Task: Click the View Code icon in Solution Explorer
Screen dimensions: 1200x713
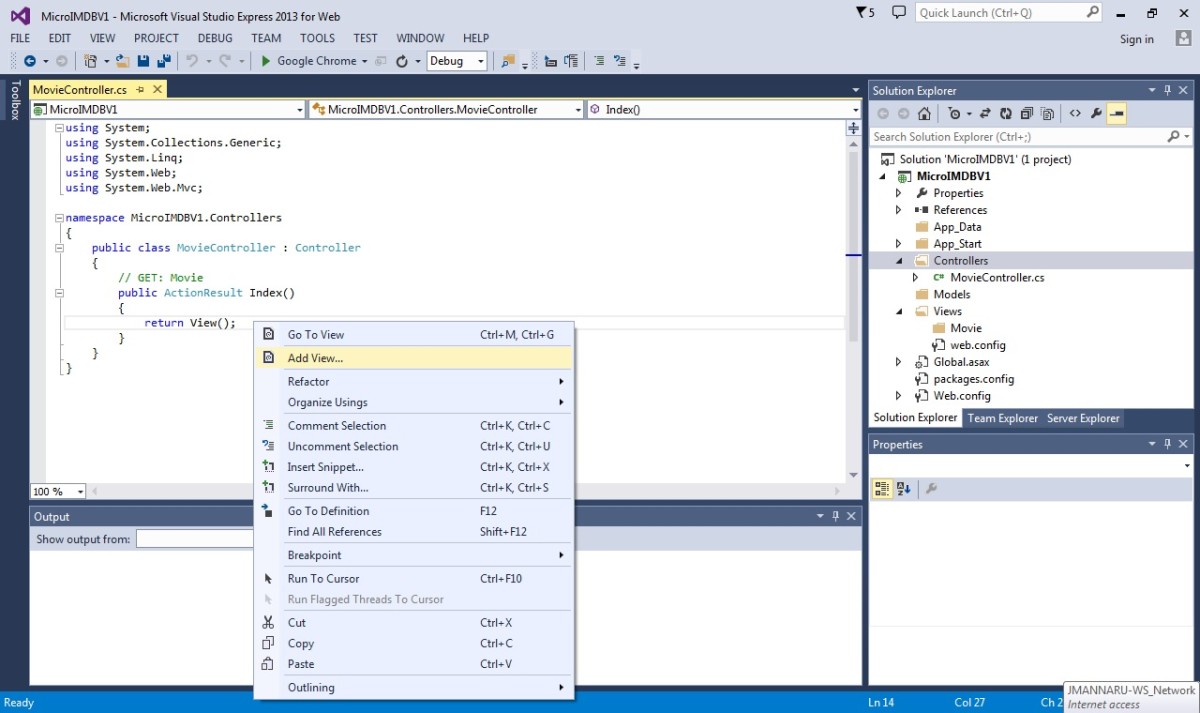Action: [x=1075, y=113]
